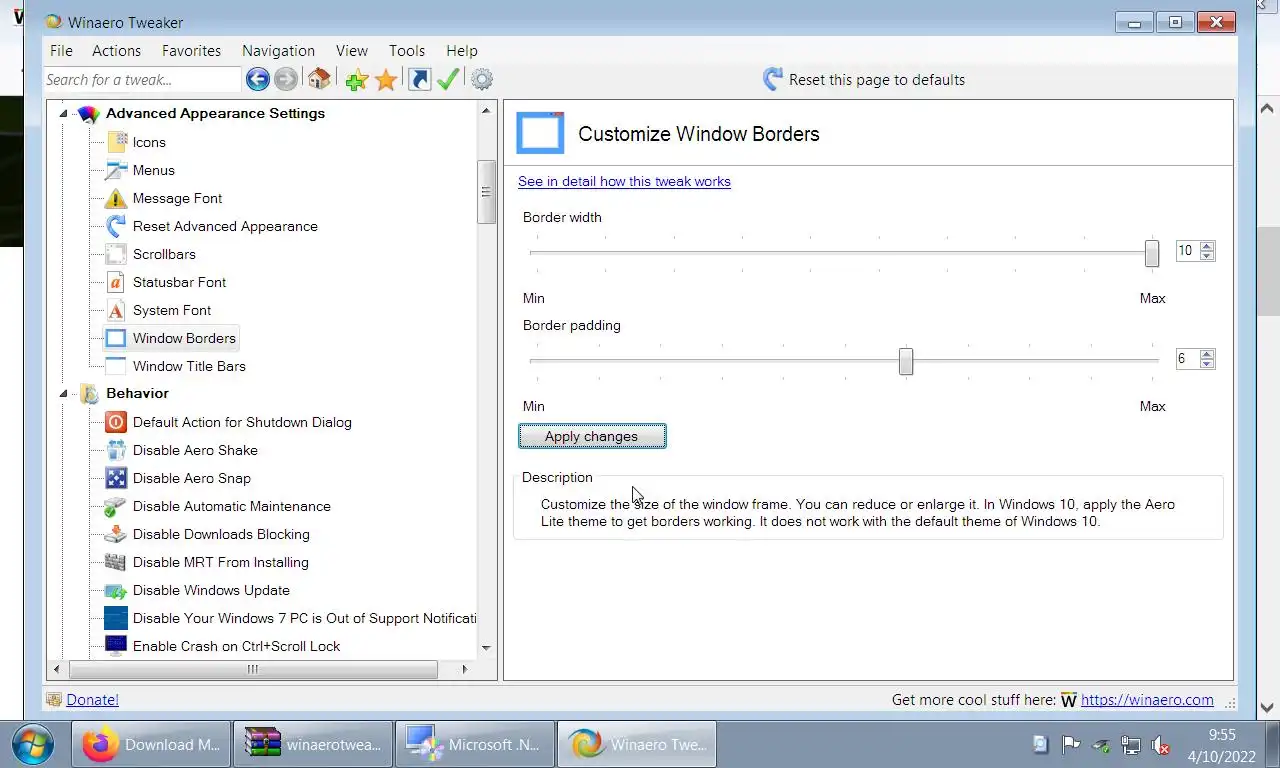The width and height of the screenshot is (1280, 768).
Task: Click tree scrollbar down arrow
Action: tap(487, 648)
